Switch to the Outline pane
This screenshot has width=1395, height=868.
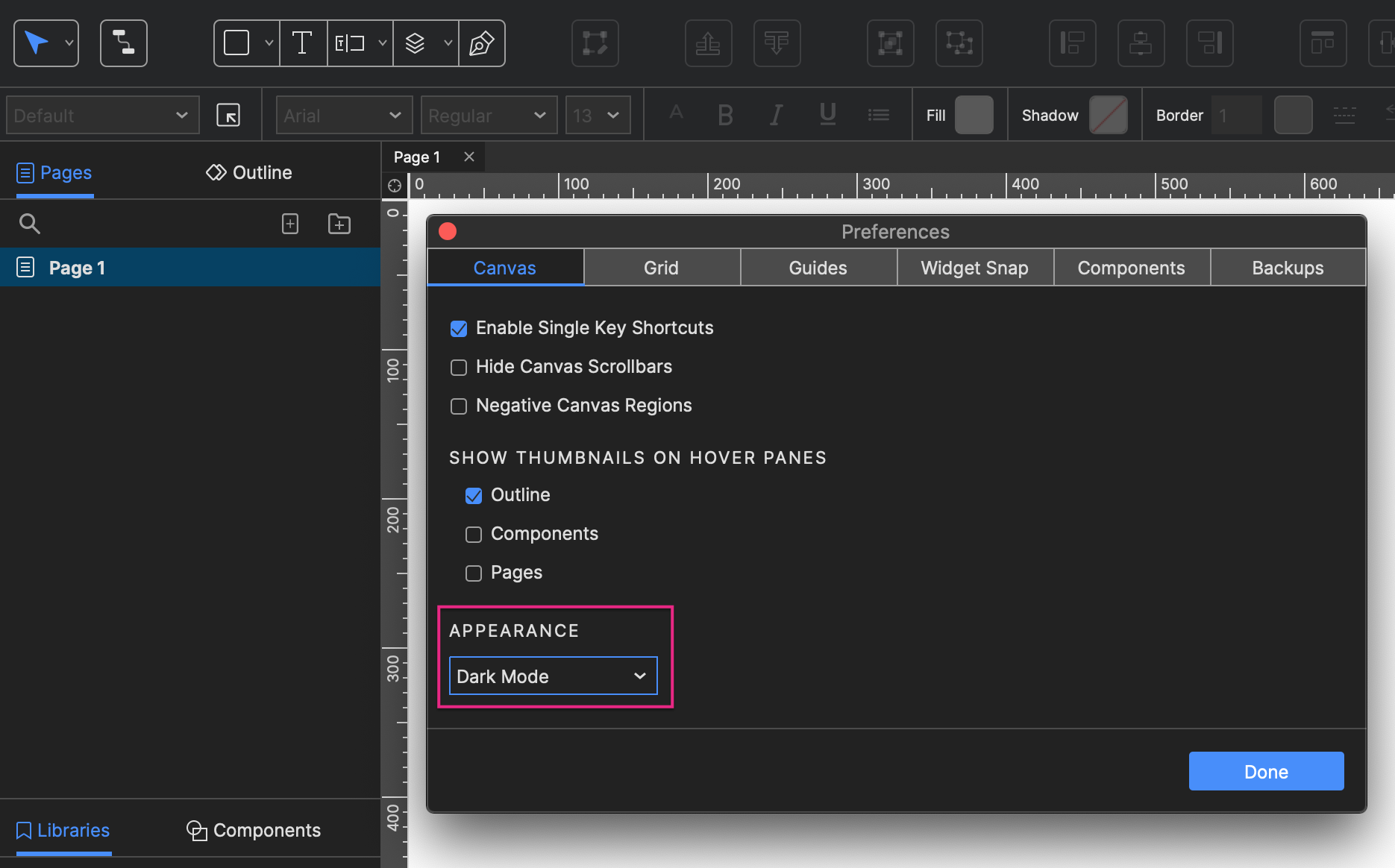(249, 172)
